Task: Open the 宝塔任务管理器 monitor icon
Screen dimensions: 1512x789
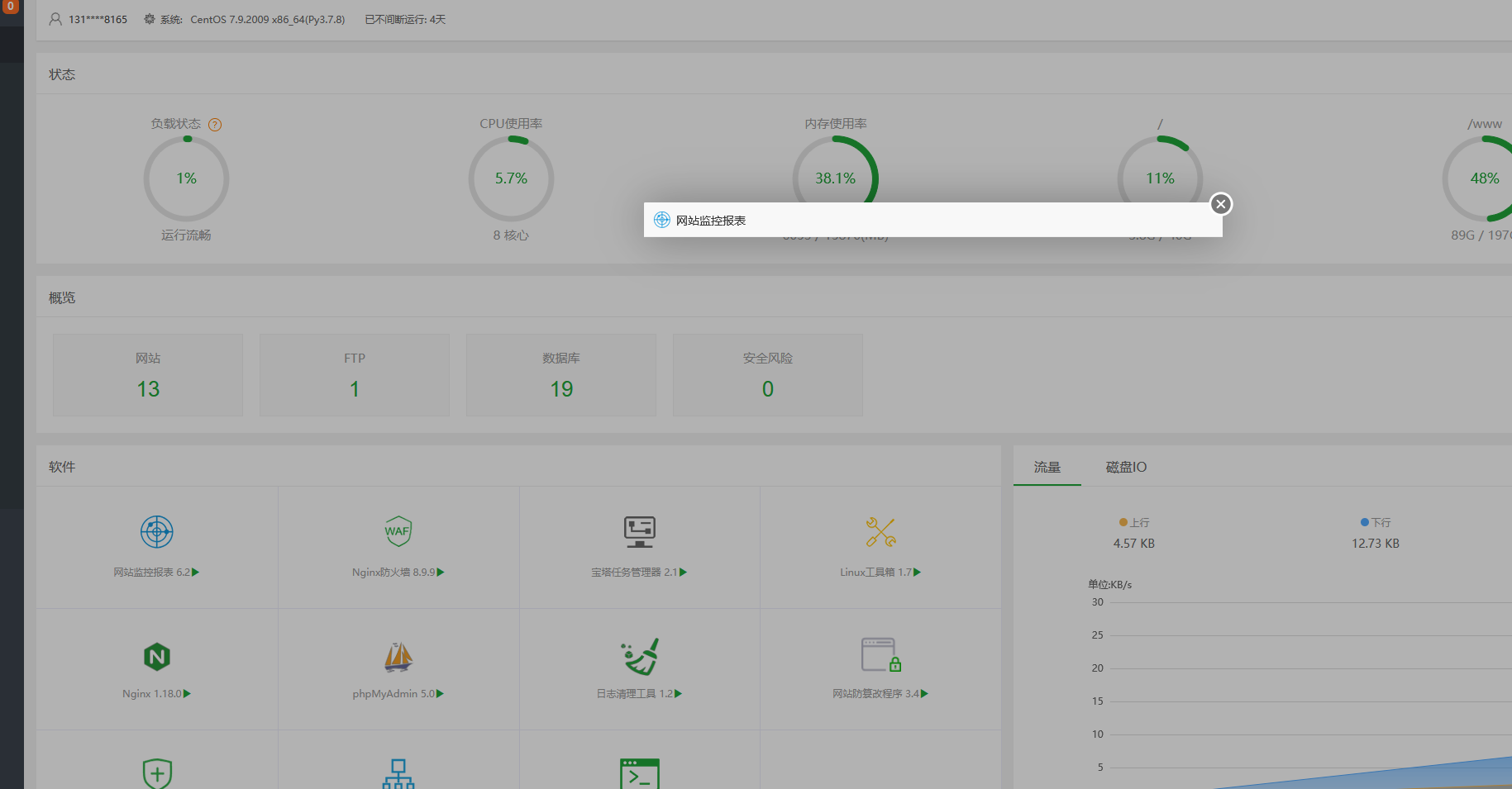Action: coord(639,532)
